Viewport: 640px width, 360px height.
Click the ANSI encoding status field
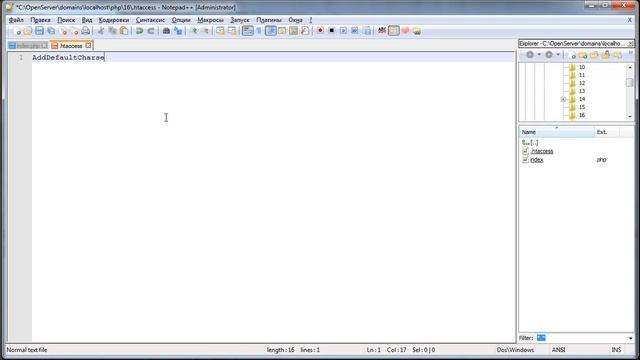558,350
